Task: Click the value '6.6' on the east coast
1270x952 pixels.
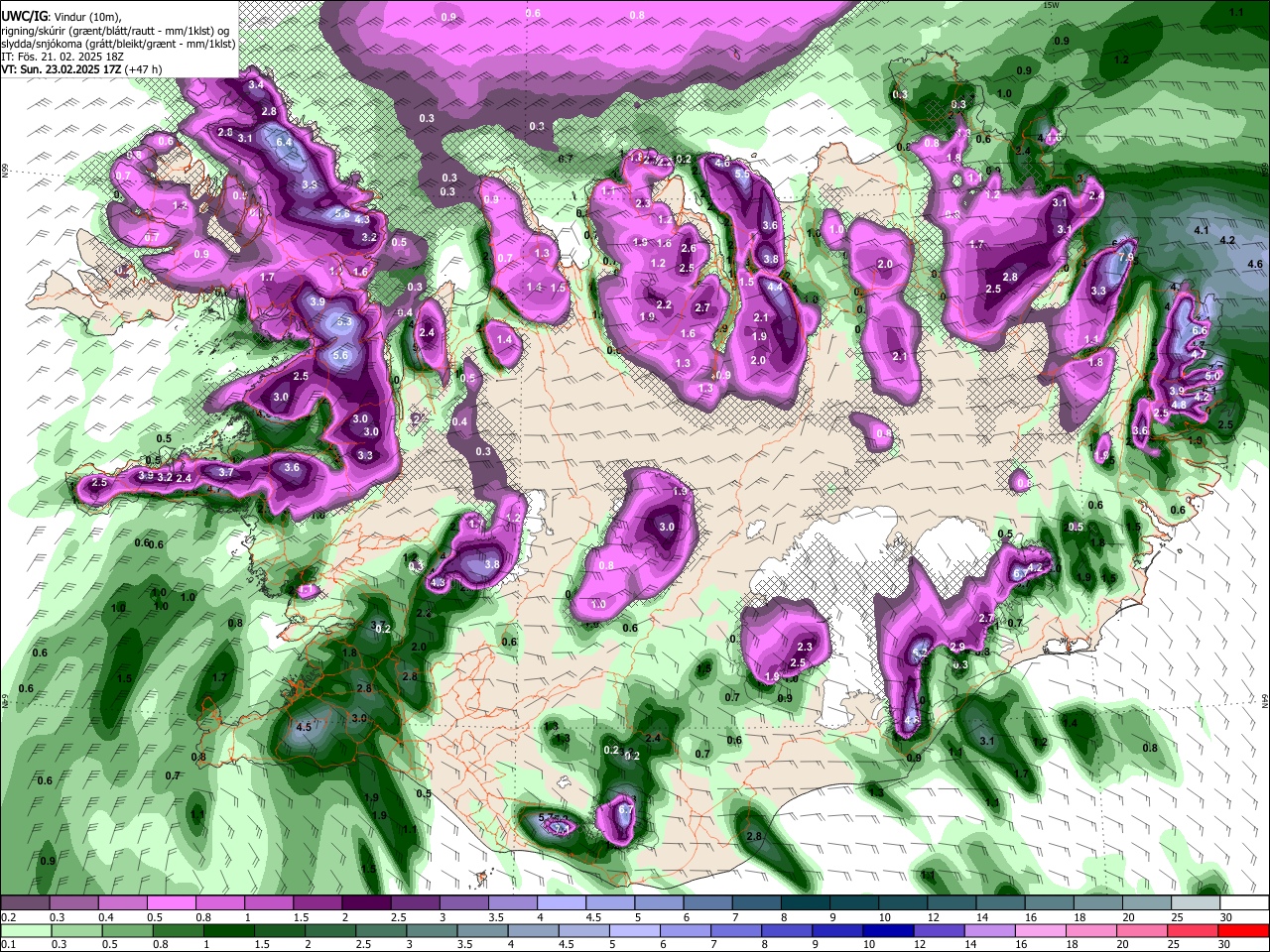Action: (x=1199, y=330)
